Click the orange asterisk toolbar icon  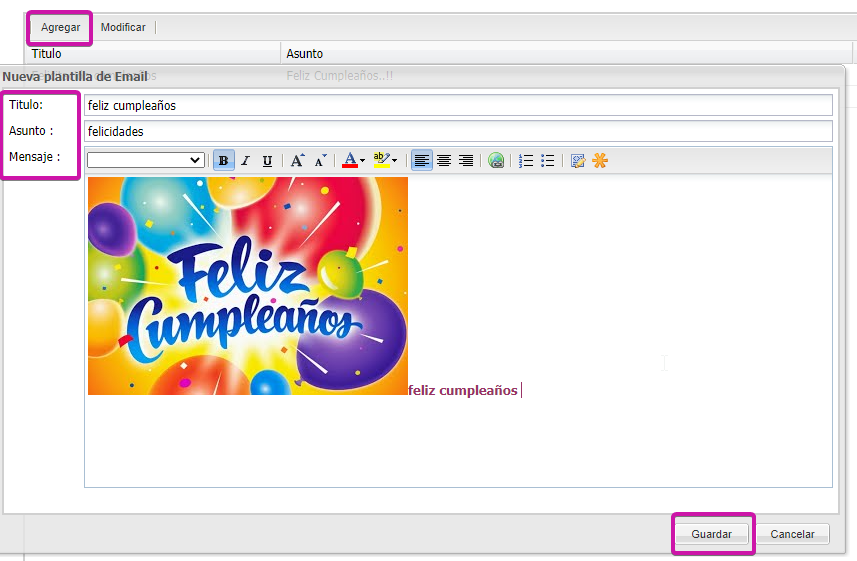click(x=600, y=160)
